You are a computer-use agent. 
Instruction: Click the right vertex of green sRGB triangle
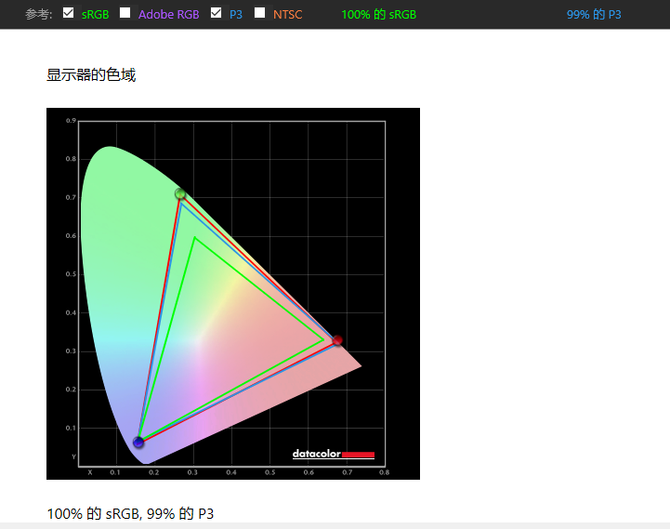323,340
